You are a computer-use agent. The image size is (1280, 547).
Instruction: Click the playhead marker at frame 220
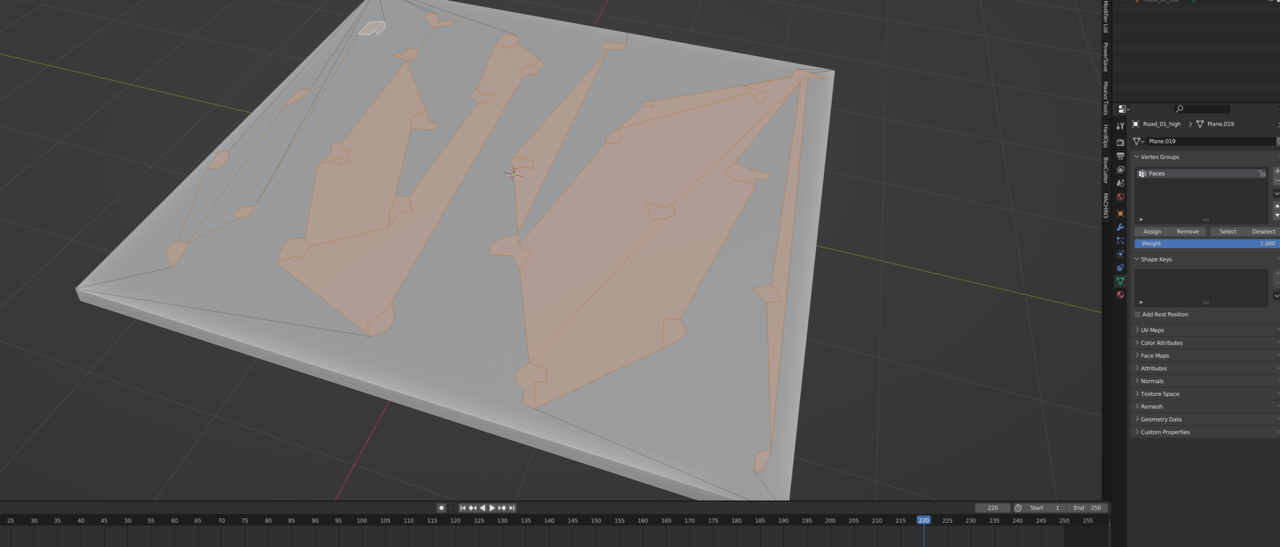pos(923,520)
